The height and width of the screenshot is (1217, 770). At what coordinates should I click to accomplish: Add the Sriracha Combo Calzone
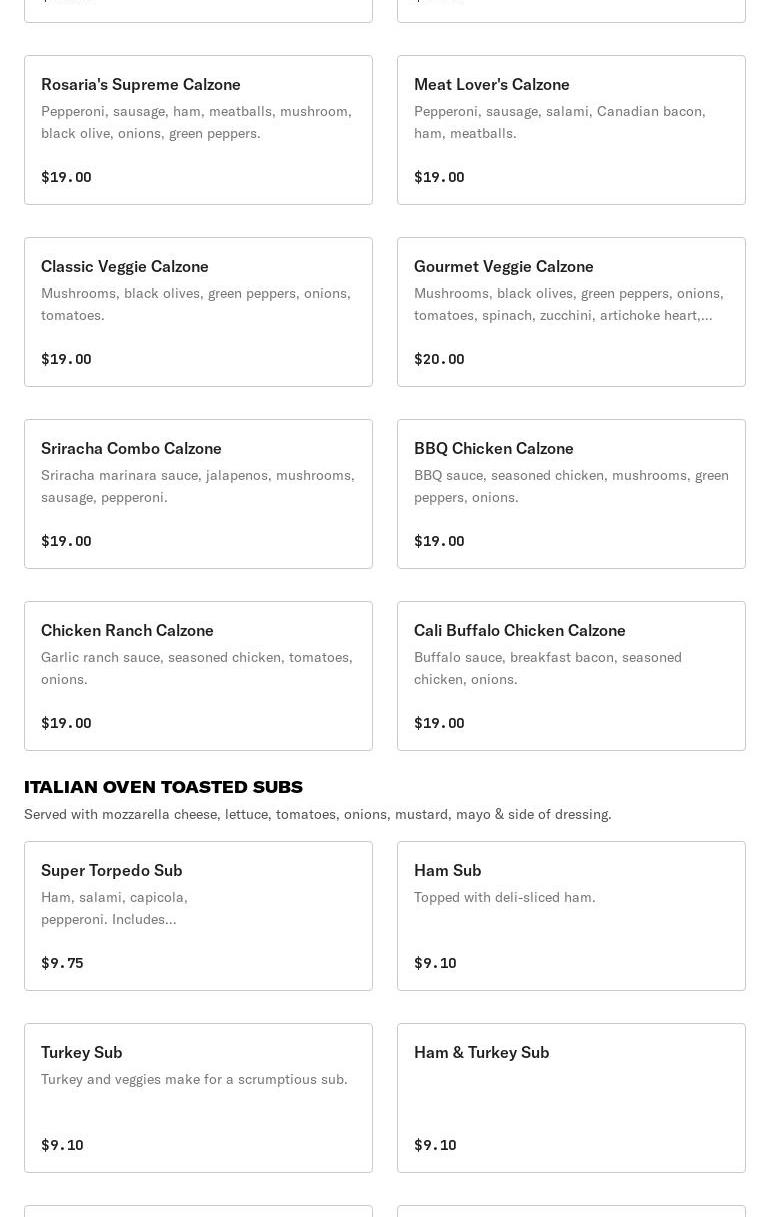(x=198, y=494)
